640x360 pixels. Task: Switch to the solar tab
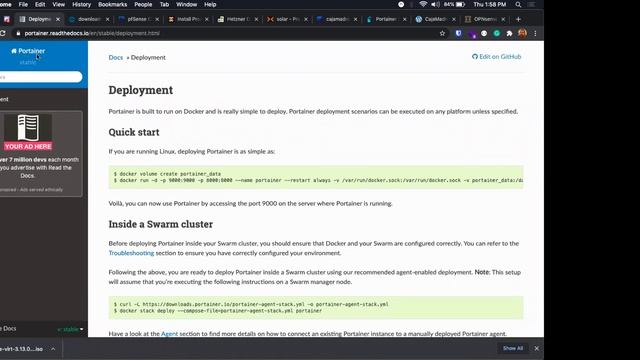[x=287, y=19]
